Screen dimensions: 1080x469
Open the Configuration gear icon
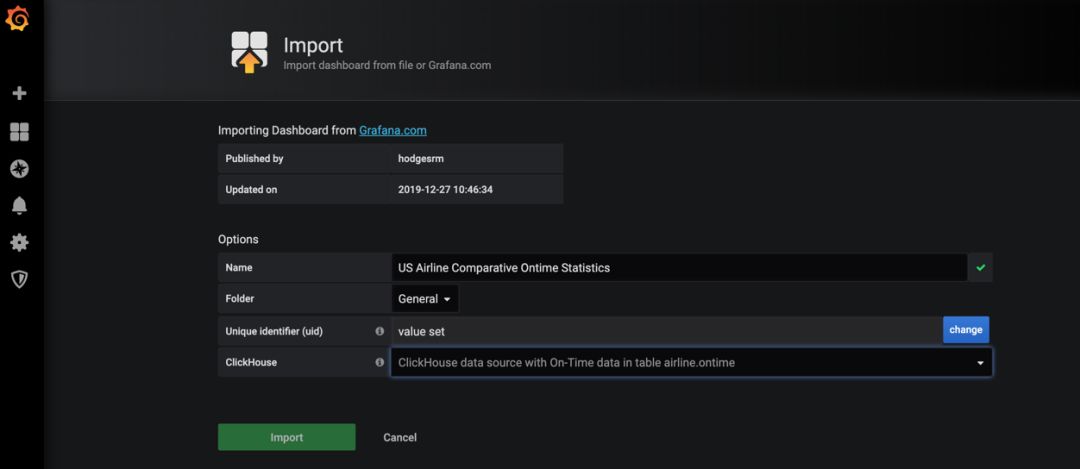click(19, 242)
